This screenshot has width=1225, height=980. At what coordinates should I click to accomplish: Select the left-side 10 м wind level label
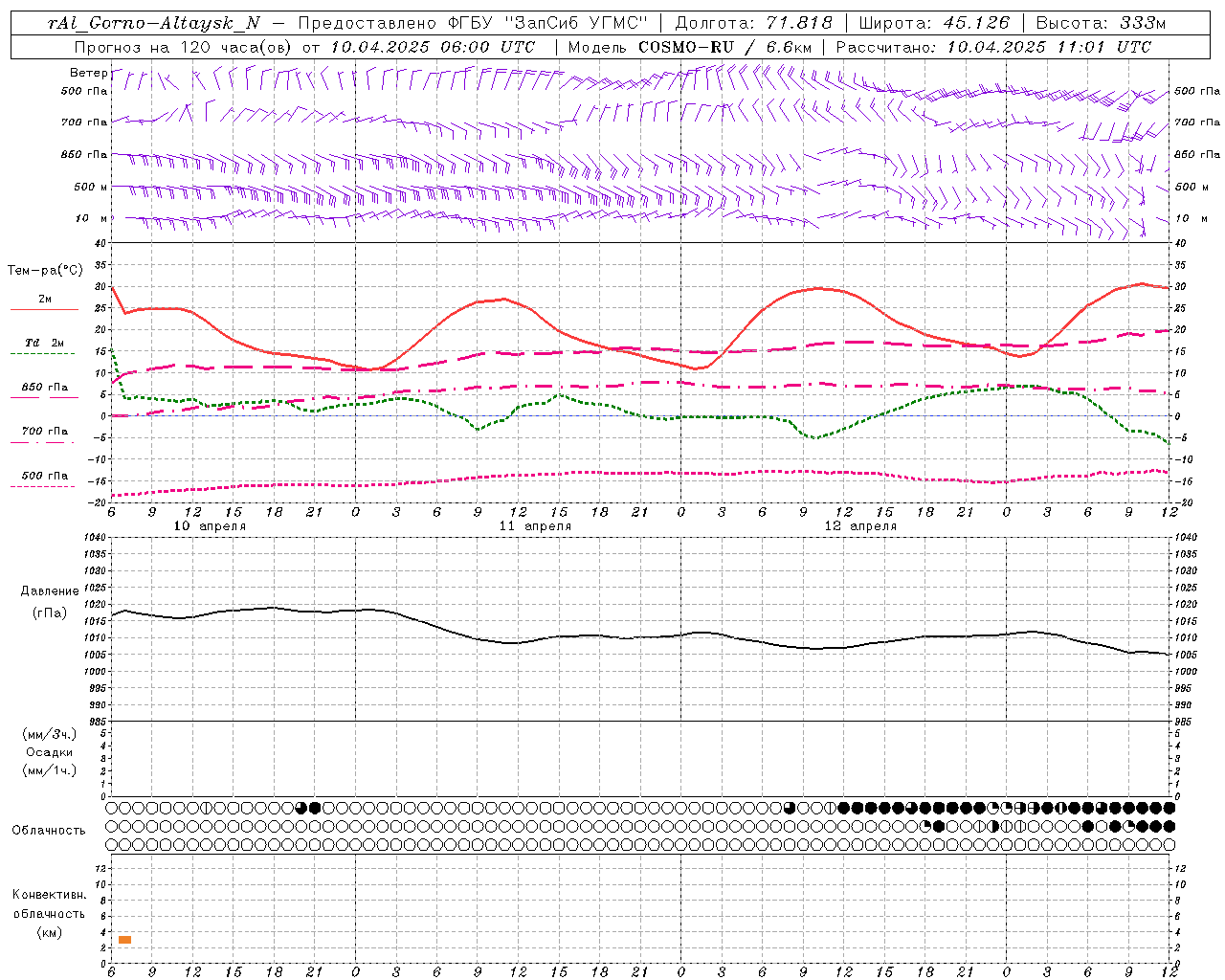click(x=92, y=219)
